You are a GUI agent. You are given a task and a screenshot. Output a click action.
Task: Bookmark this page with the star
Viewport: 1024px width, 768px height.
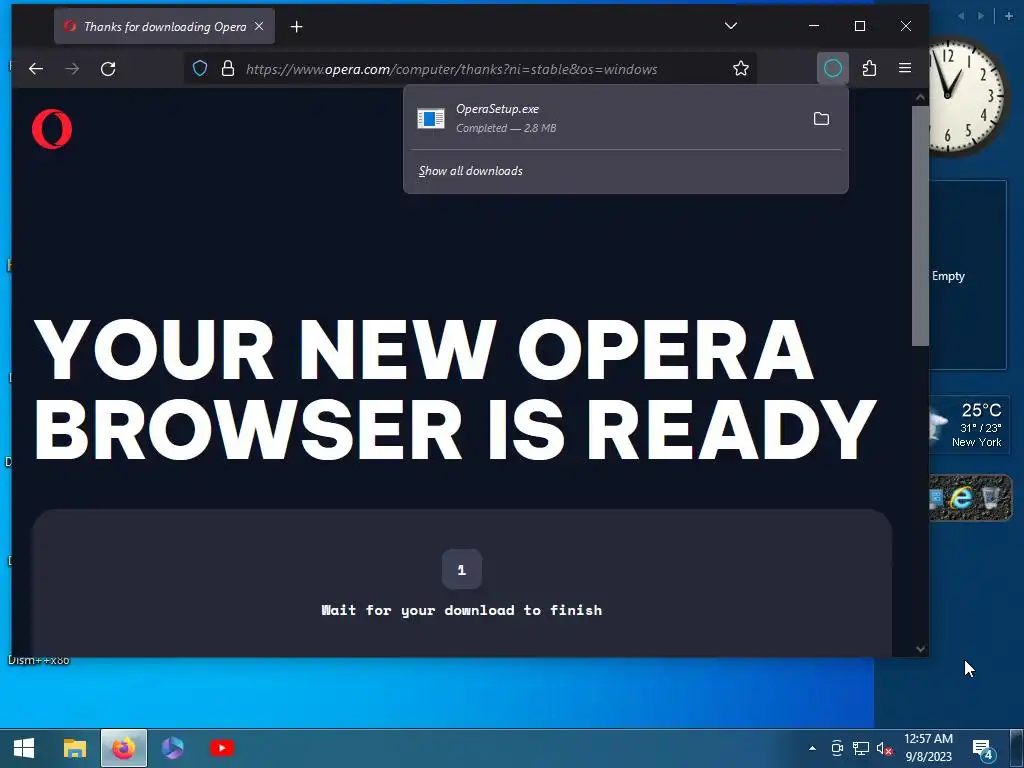(x=741, y=69)
